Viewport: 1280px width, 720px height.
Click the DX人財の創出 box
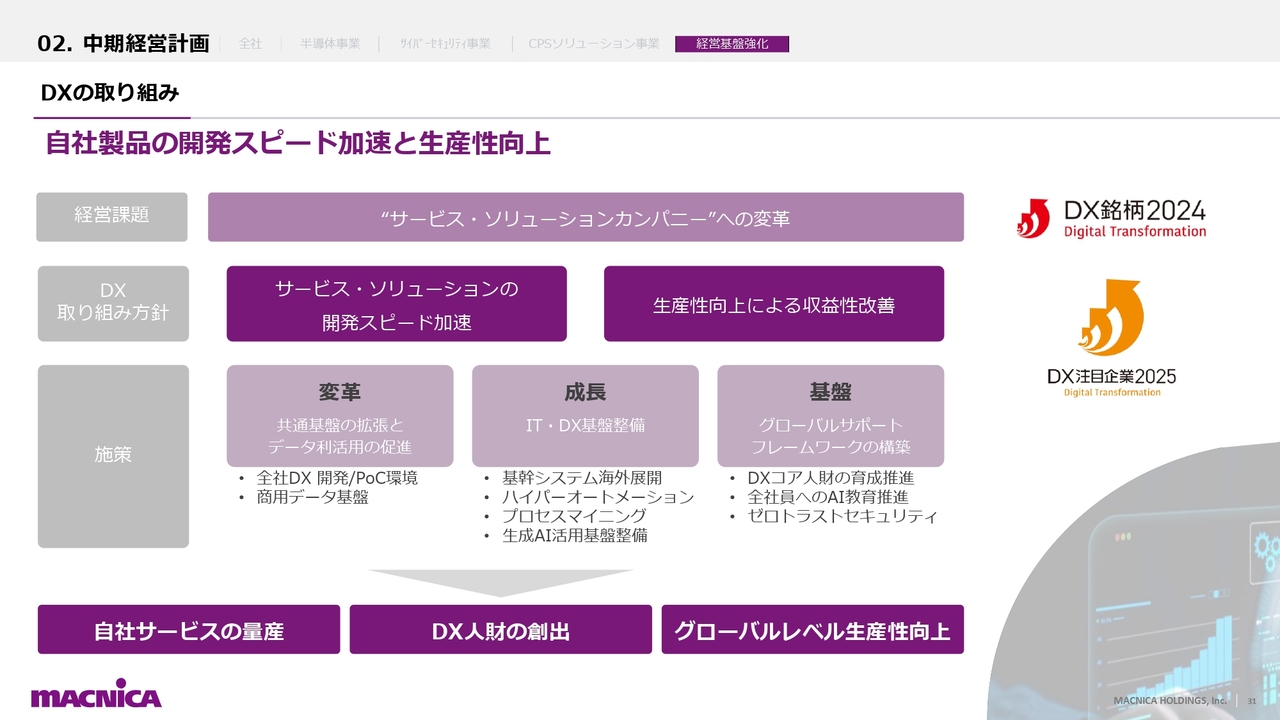[x=500, y=630]
